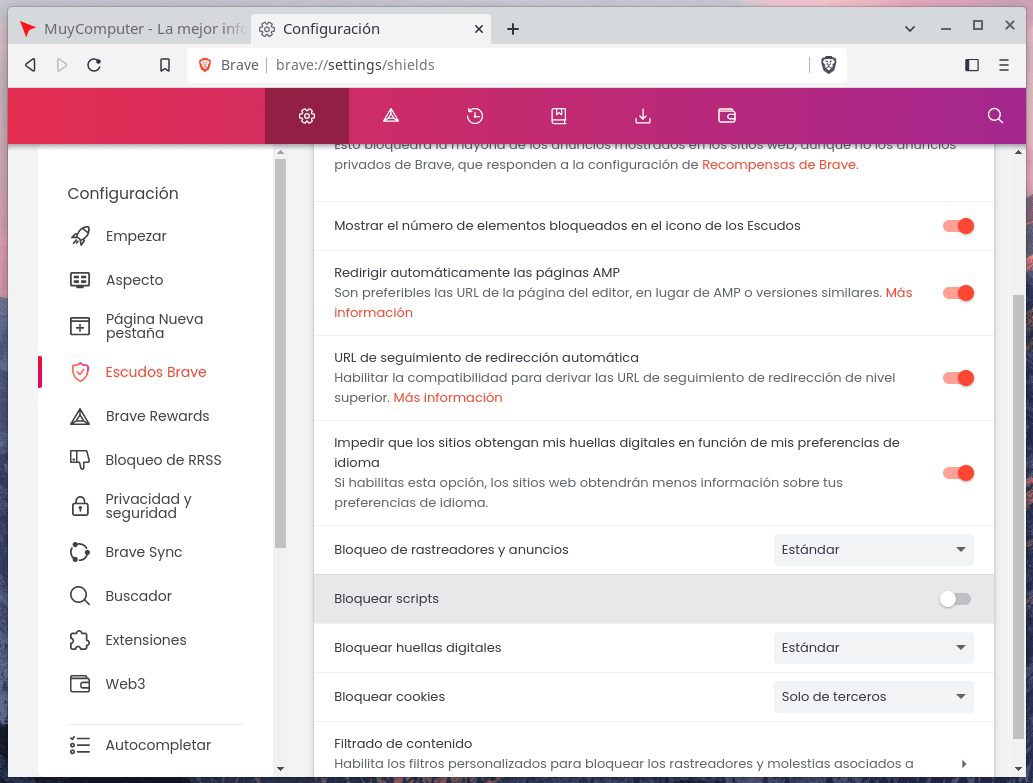Click the Extensiones puzzle icon
Image resolution: width=1033 pixels, height=783 pixels.
coord(80,640)
